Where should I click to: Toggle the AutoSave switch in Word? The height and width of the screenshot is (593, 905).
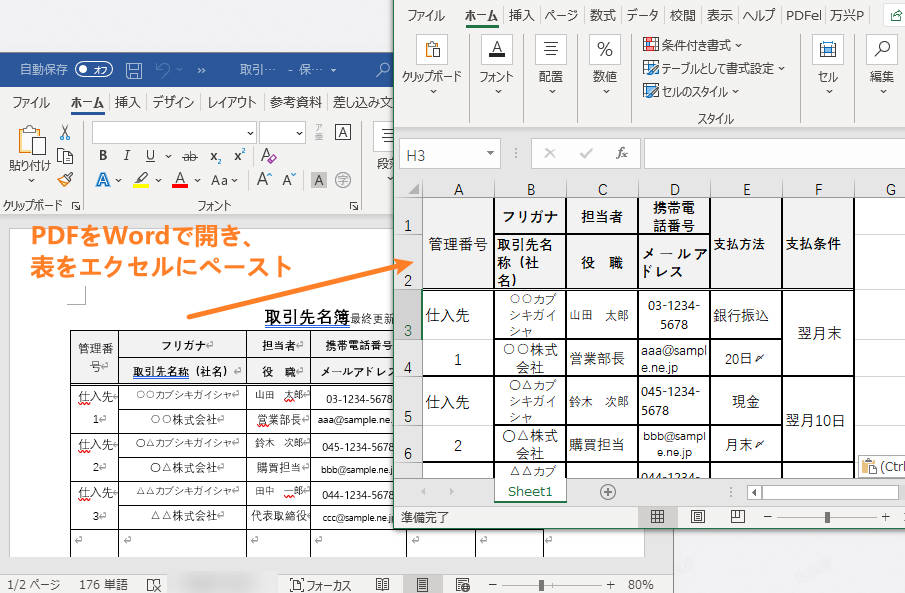click(94, 69)
